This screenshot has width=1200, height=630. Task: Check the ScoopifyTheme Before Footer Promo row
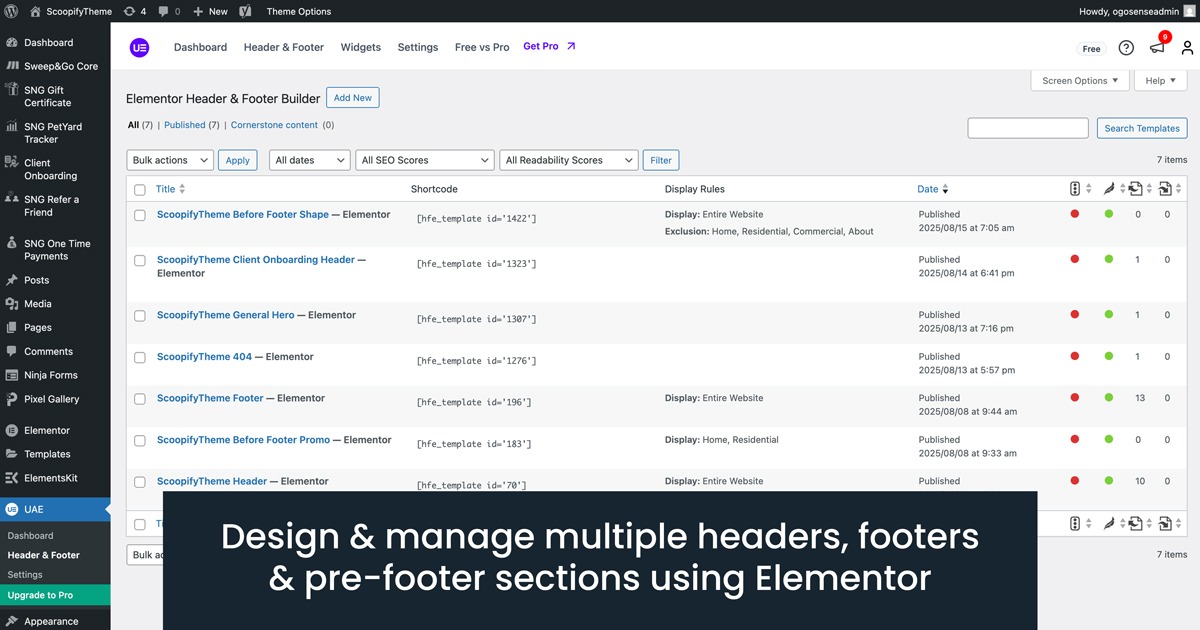click(x=140, y=440)
